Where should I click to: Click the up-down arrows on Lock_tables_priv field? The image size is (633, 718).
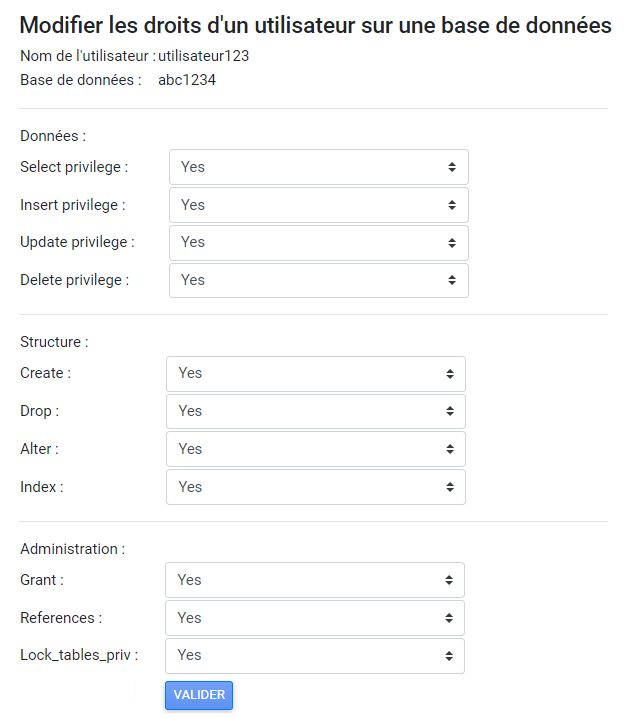point(449,656)
